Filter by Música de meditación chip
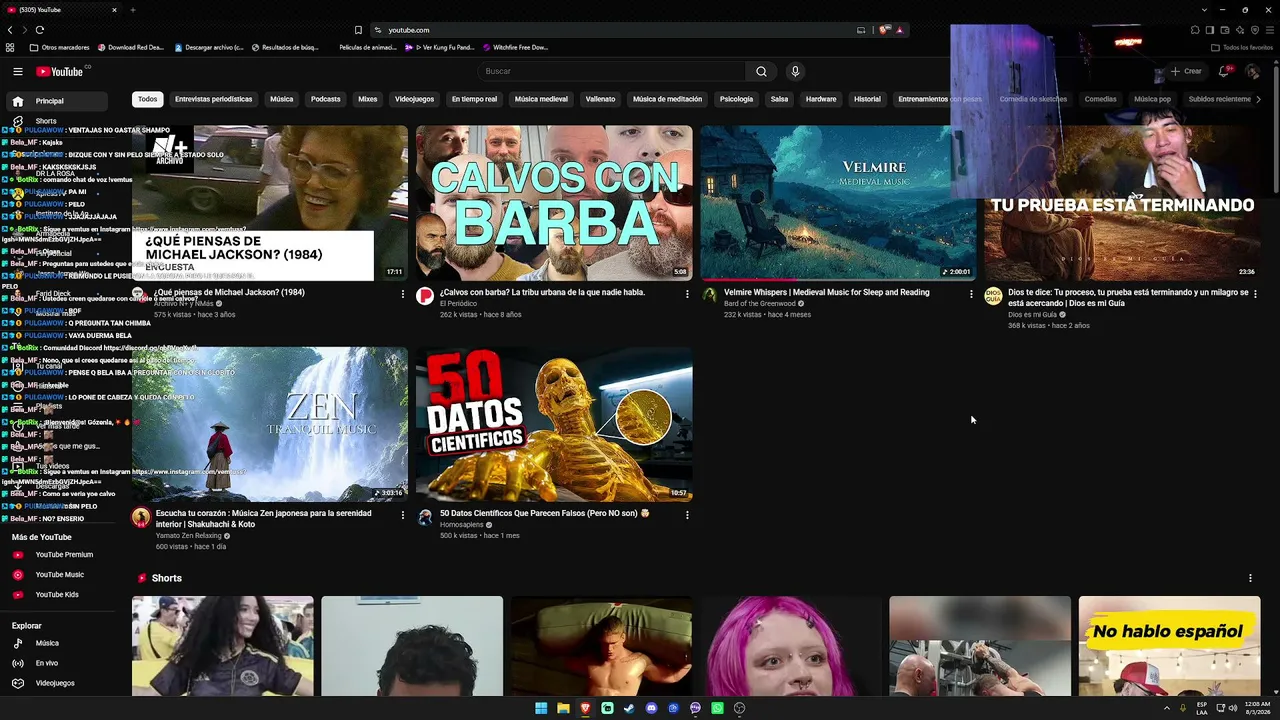1280x720 pixels. [x=667, y=99]
